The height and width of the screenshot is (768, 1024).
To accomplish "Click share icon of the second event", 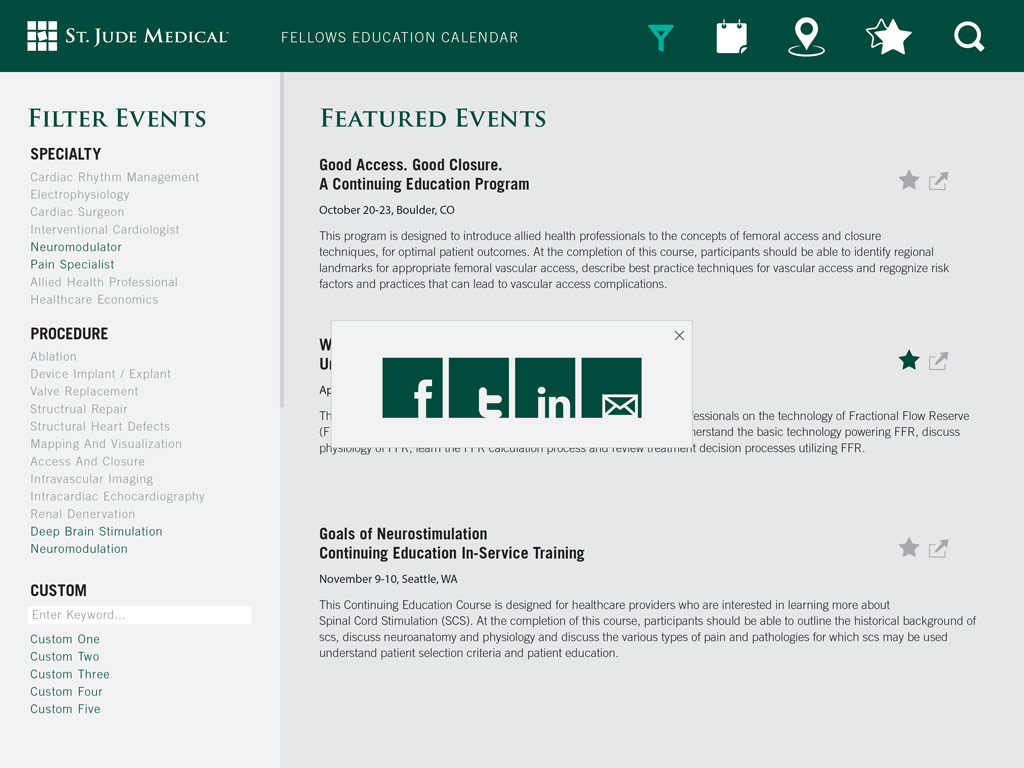I will [x=938, y=361].
